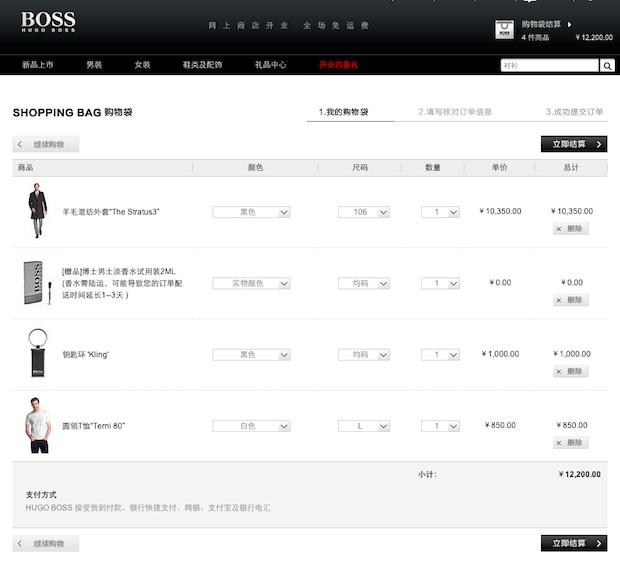Open quantity dropdown for Kling key ring
The width and height of the screenshot is (620, 572).
click(440, 355)
